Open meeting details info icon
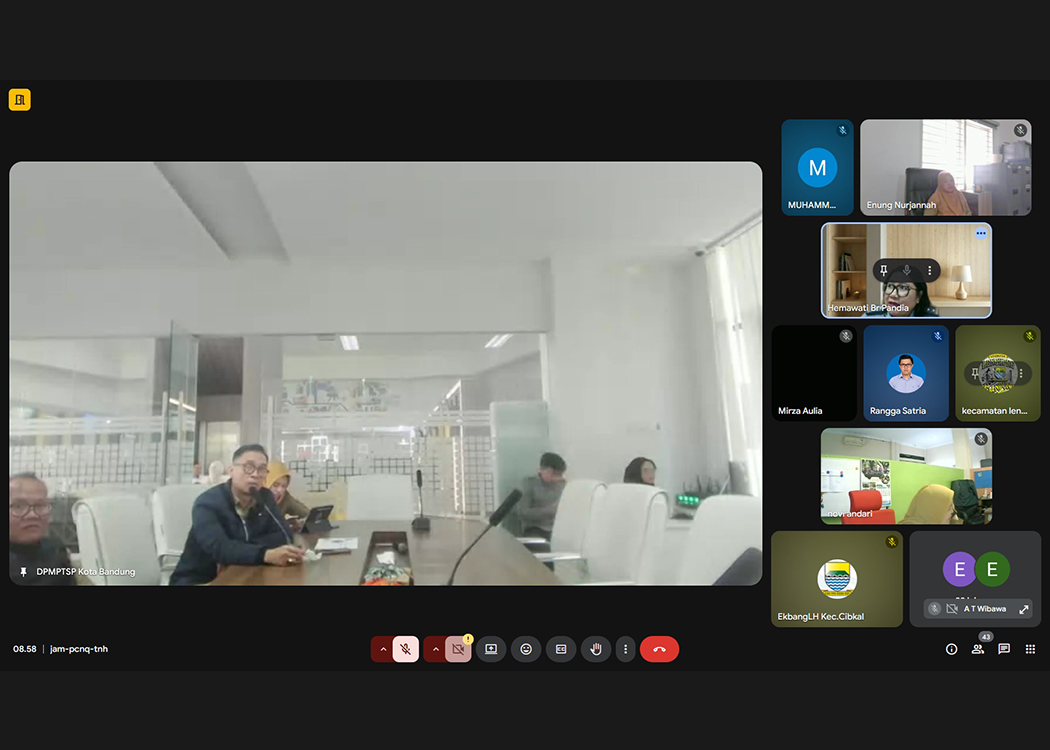Image resolution: width=1050 pixels, height=750 pixels. click(951, 649)
